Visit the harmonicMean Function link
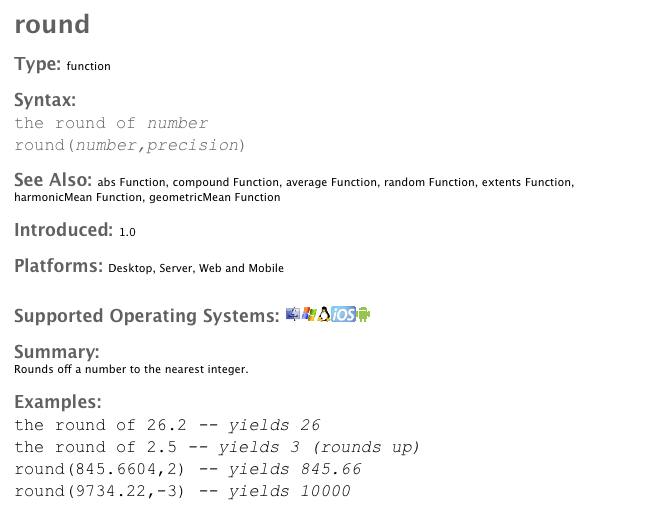659x510 pixels. [x=78, y=198]
